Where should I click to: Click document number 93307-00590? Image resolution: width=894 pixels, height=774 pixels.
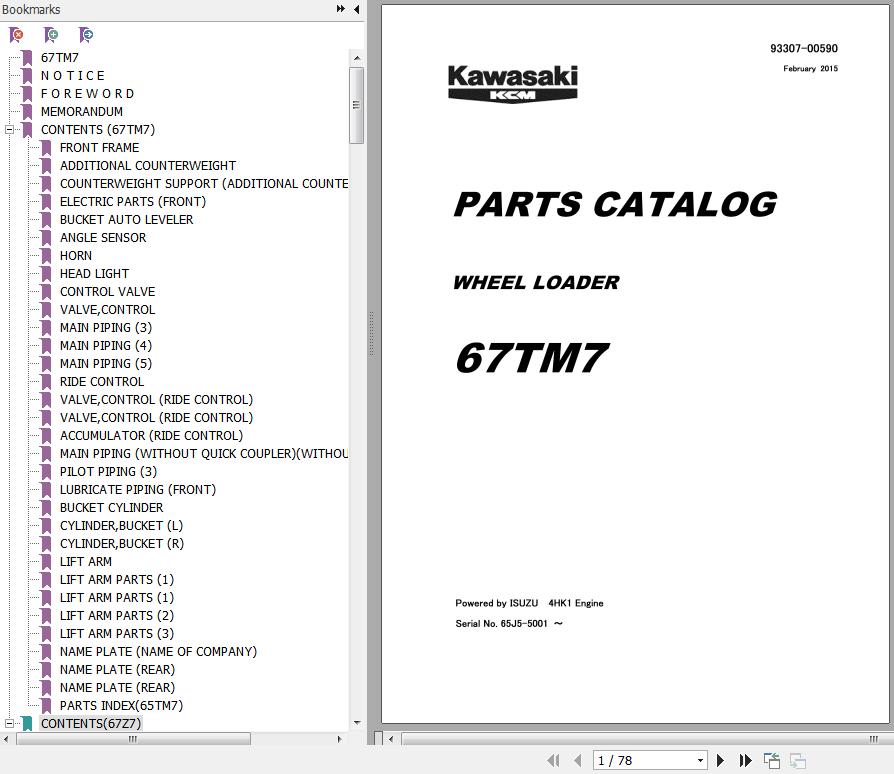point(804,48)
